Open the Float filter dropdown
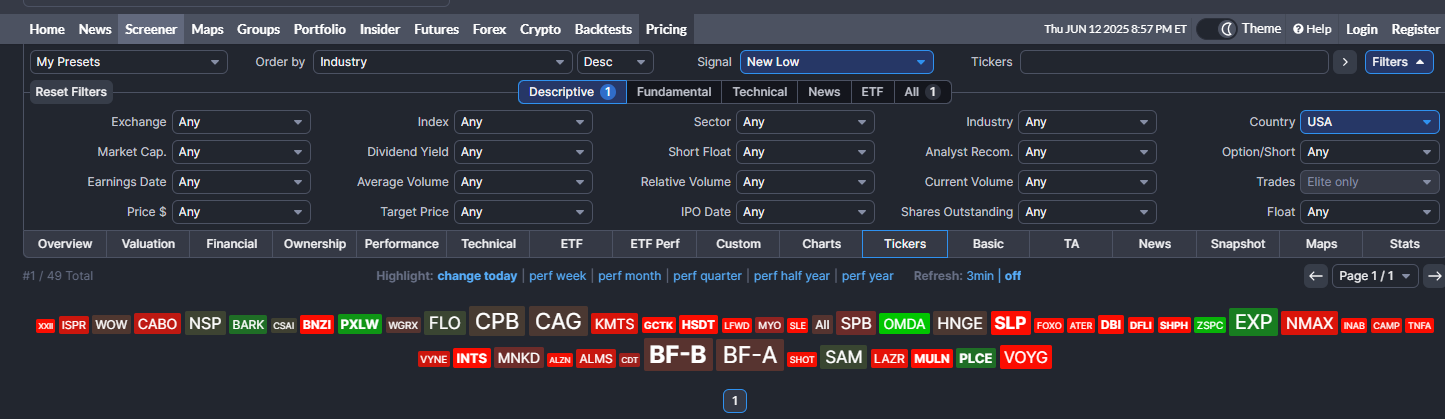1445x419 pixels. click(1370, 212)
